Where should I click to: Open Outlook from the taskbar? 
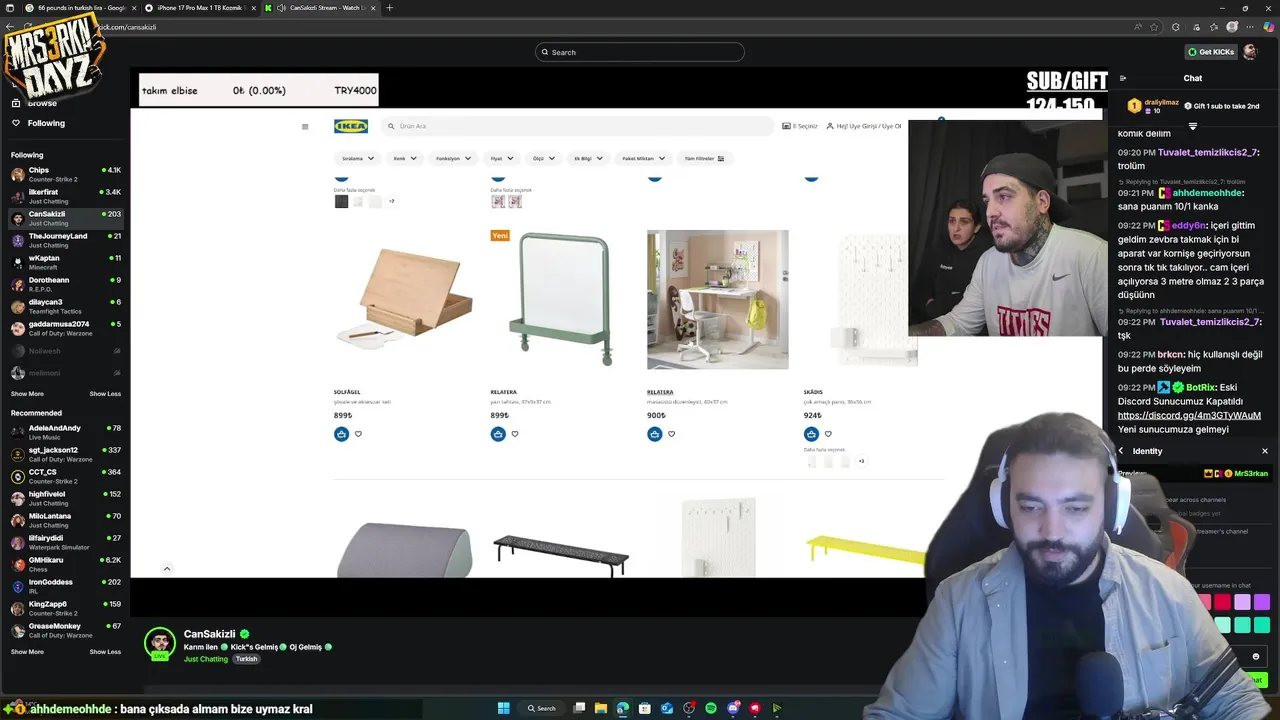(667, 708)
